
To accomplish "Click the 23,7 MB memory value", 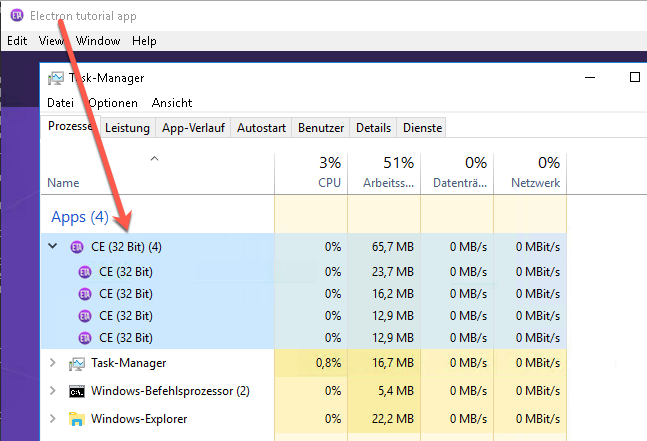I will [x=392, y=272].
